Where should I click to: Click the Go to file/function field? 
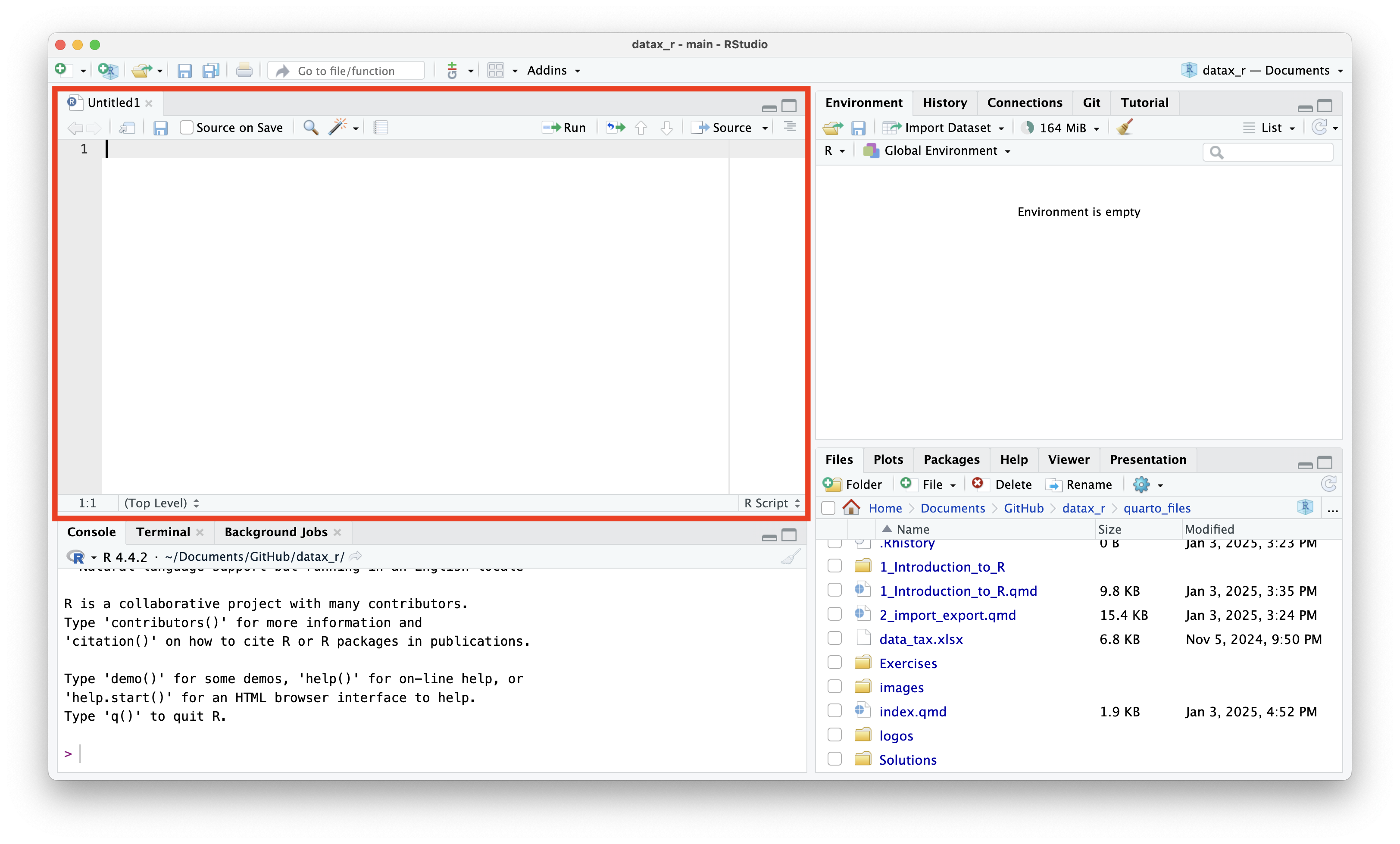[347, 70]
